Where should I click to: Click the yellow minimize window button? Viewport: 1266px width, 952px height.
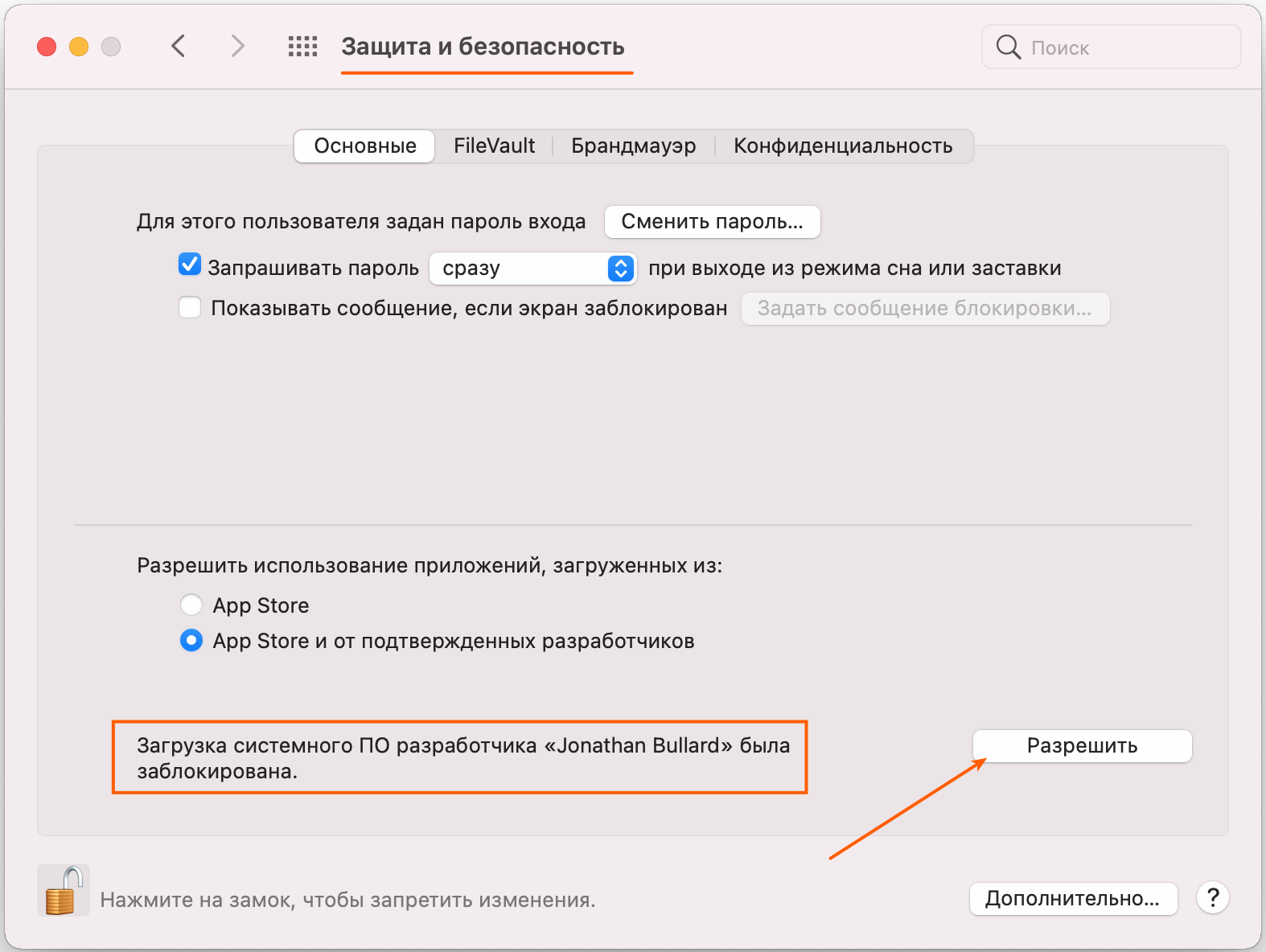tap(79, 47)
